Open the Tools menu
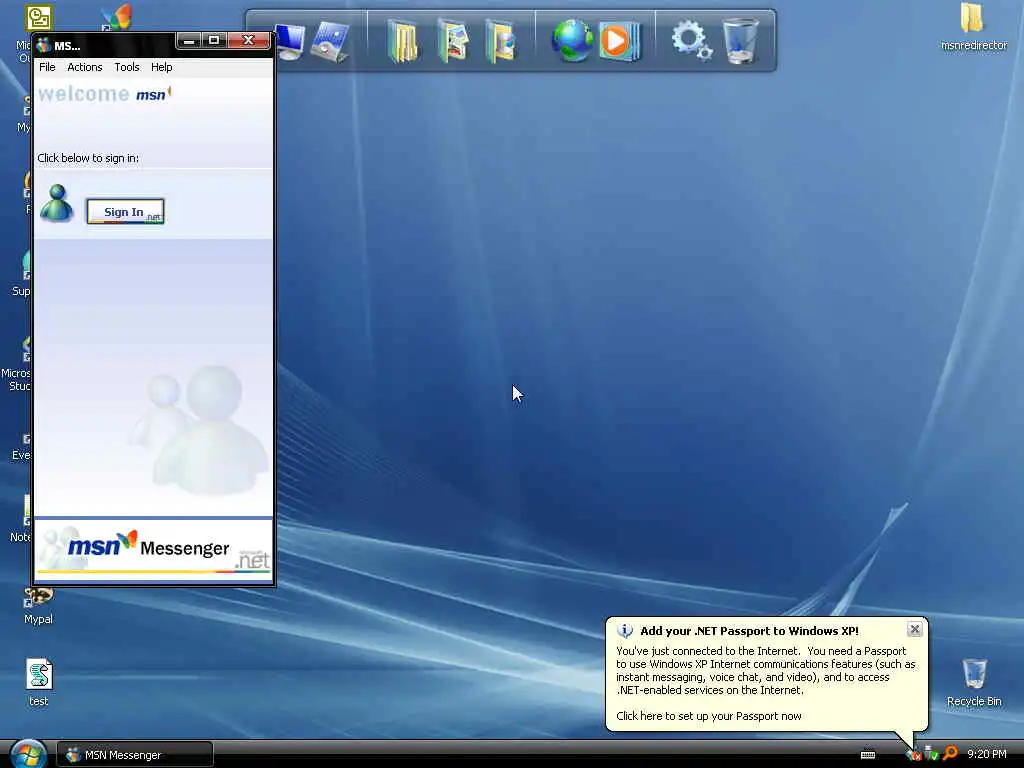The width and height of the screenshot is (1024, 768). click(x=127, y=67)
